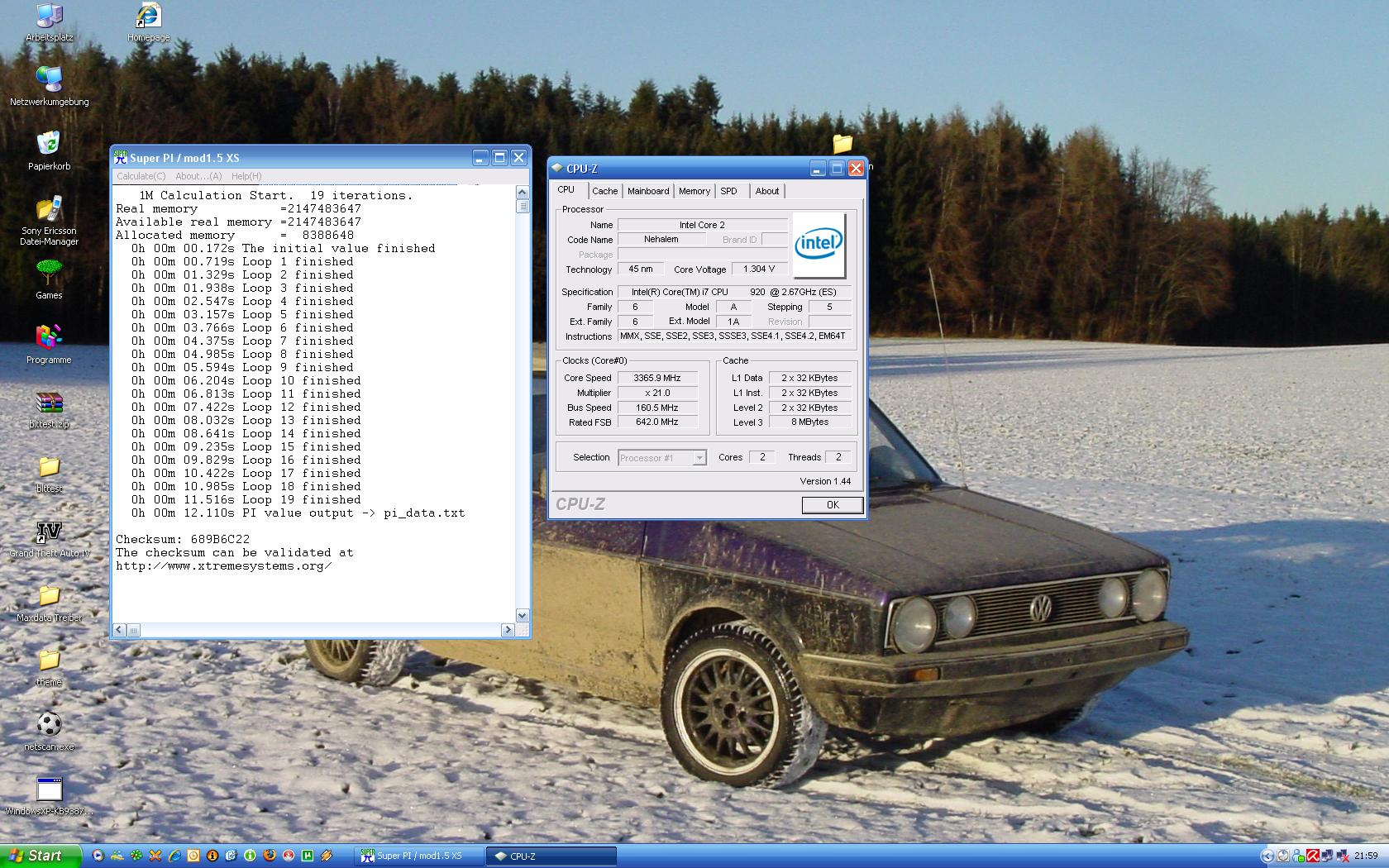Open Sony Ericsson Datei-Manager icon
The height and width of the screenshot is (868, 1389).
pyautogui.click(x=49, y=210)
